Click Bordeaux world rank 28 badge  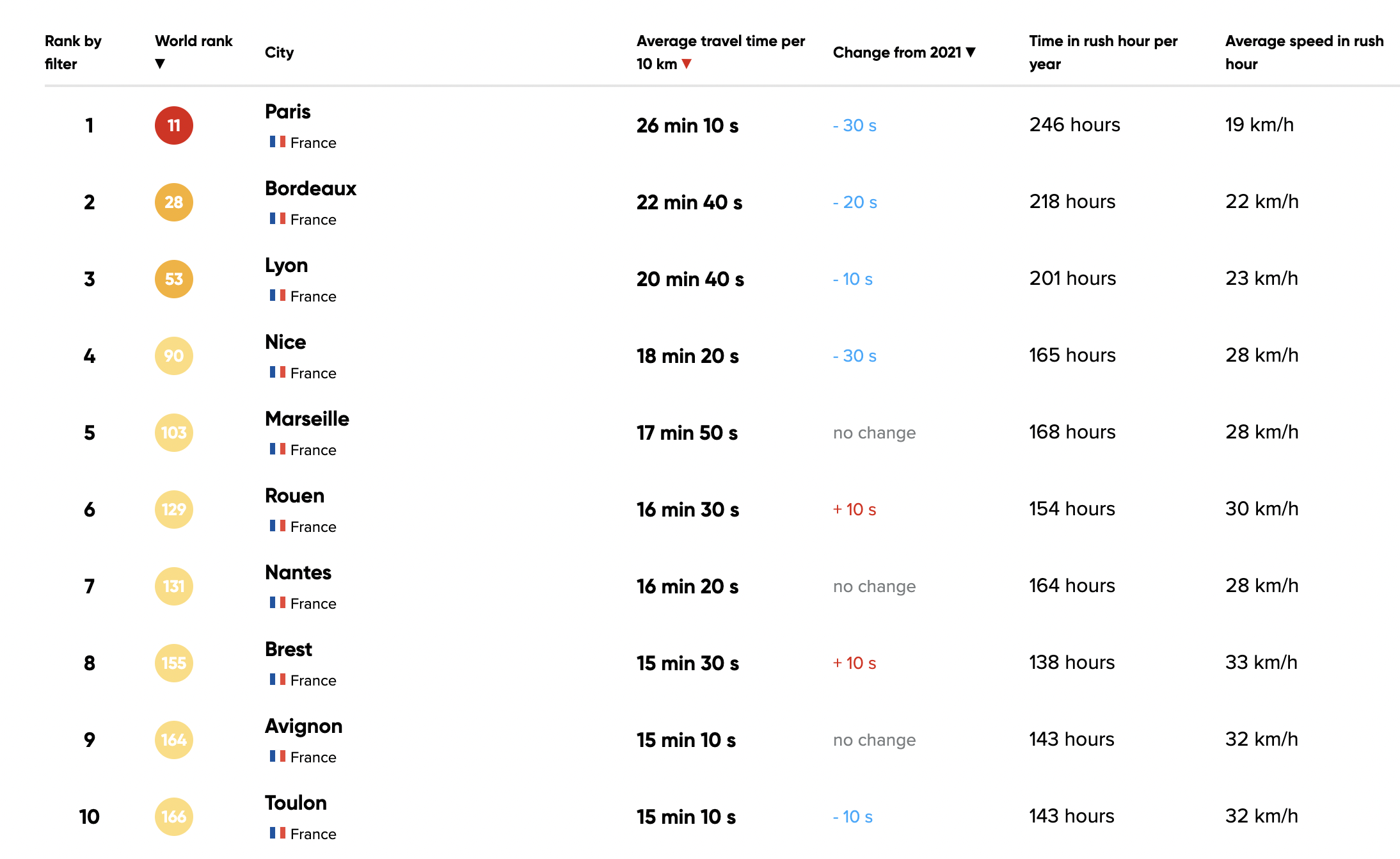(x=174, y=202)
